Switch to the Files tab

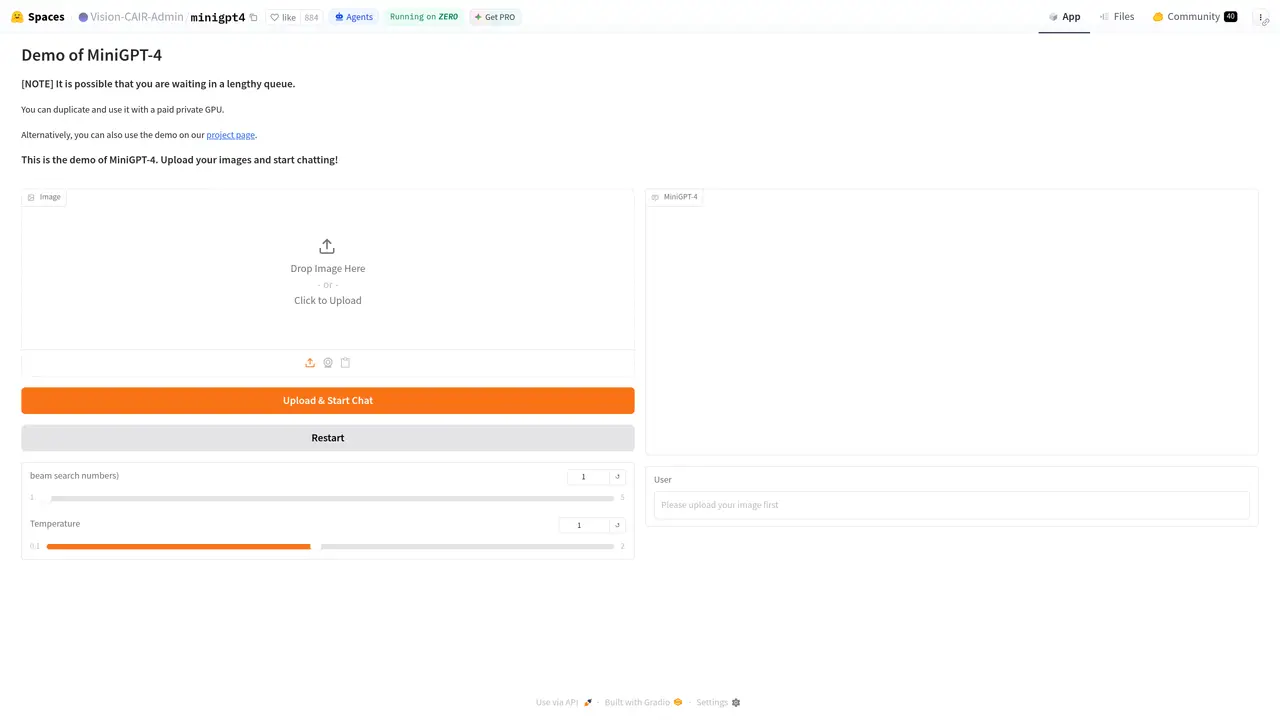tap(1116, 17)
